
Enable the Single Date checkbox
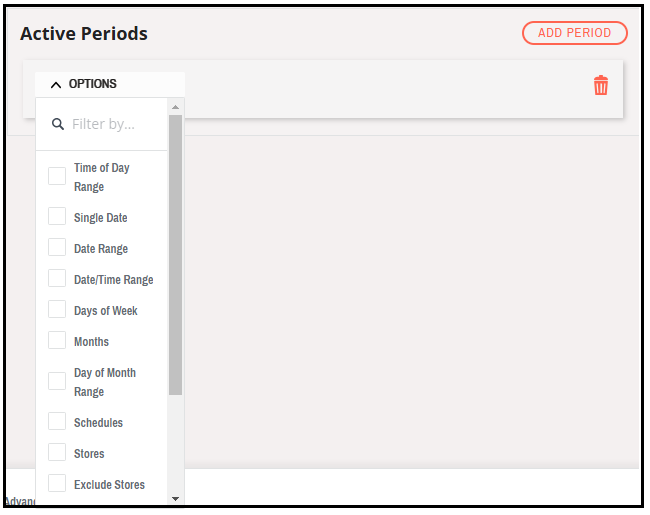[x=57, y=217]
